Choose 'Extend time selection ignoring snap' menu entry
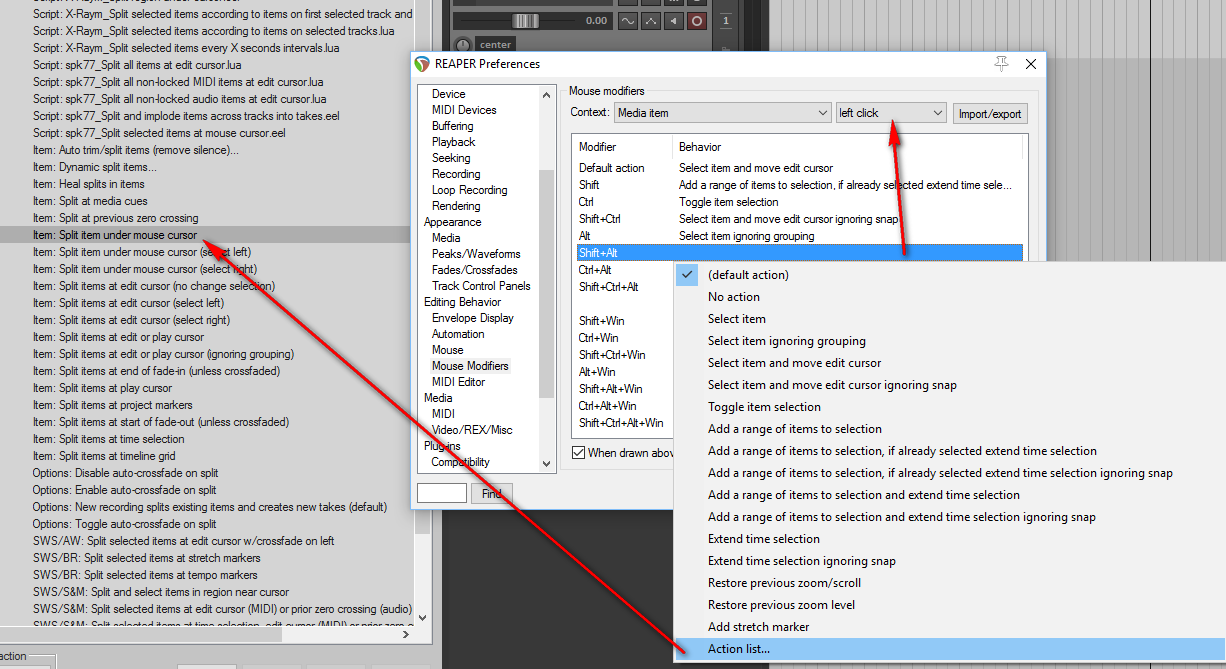The image size is (1226, 669). pos(950,561)
